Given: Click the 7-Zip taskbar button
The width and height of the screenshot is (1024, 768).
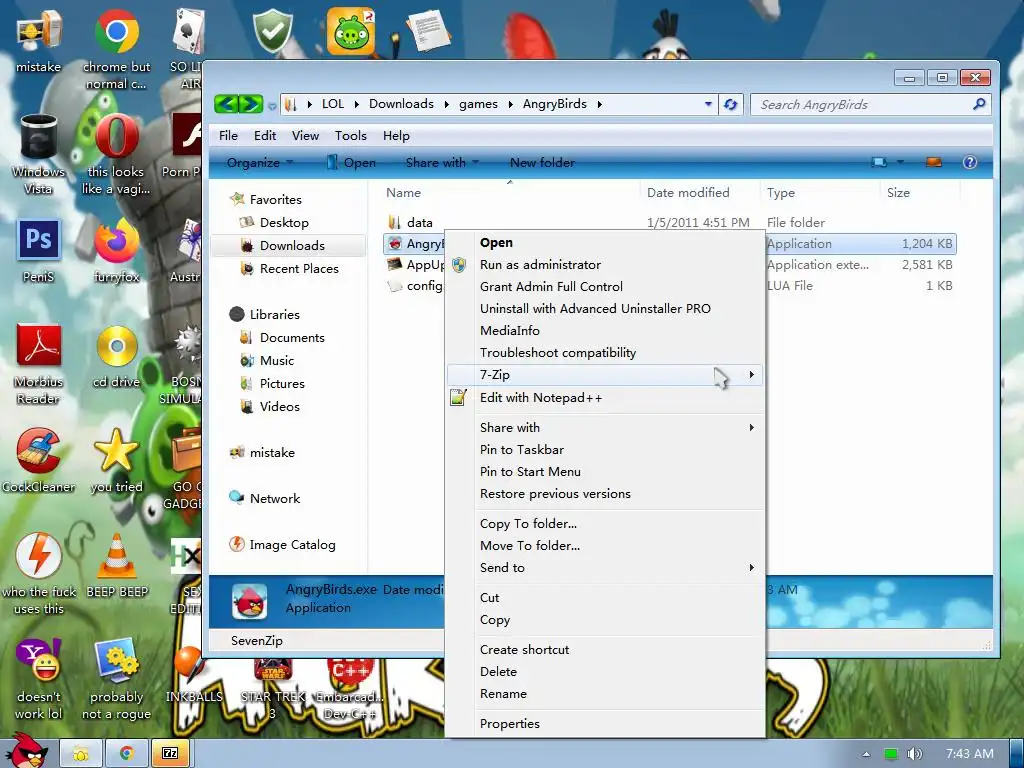Looking at the screenshot, I should (170, 754).
